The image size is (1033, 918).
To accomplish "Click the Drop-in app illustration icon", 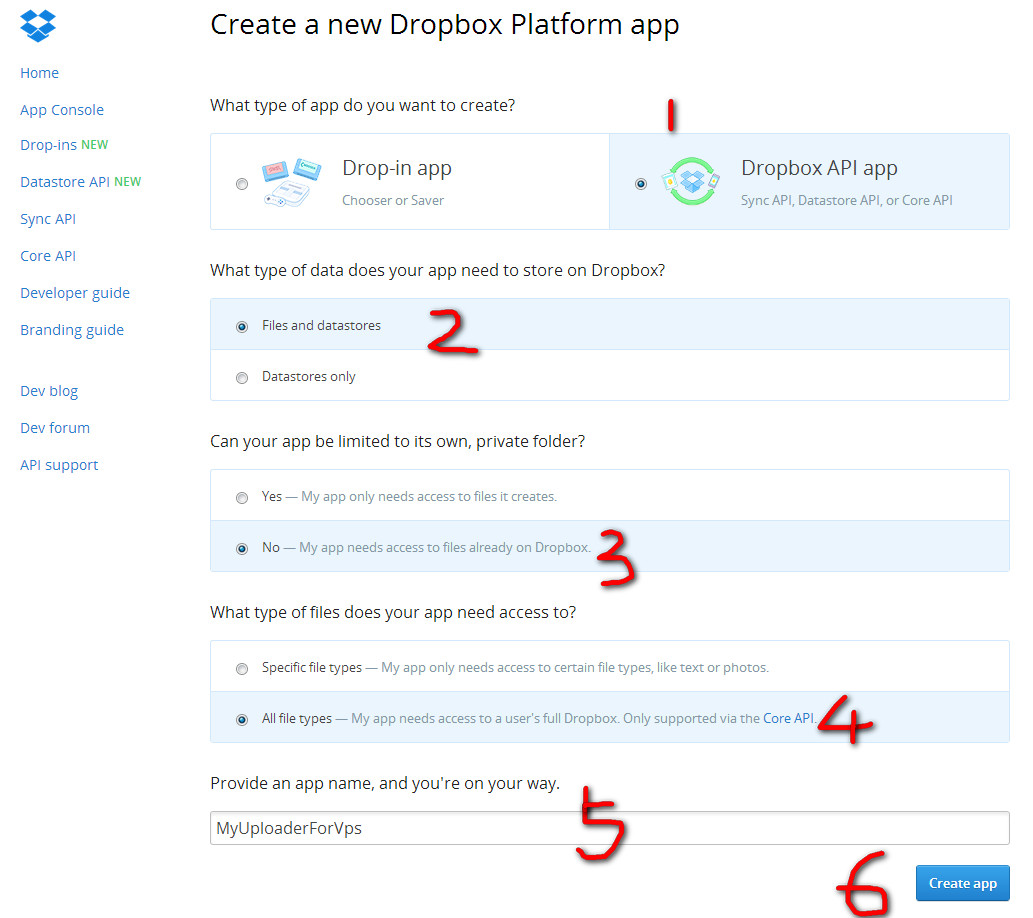I will (292, 183).
